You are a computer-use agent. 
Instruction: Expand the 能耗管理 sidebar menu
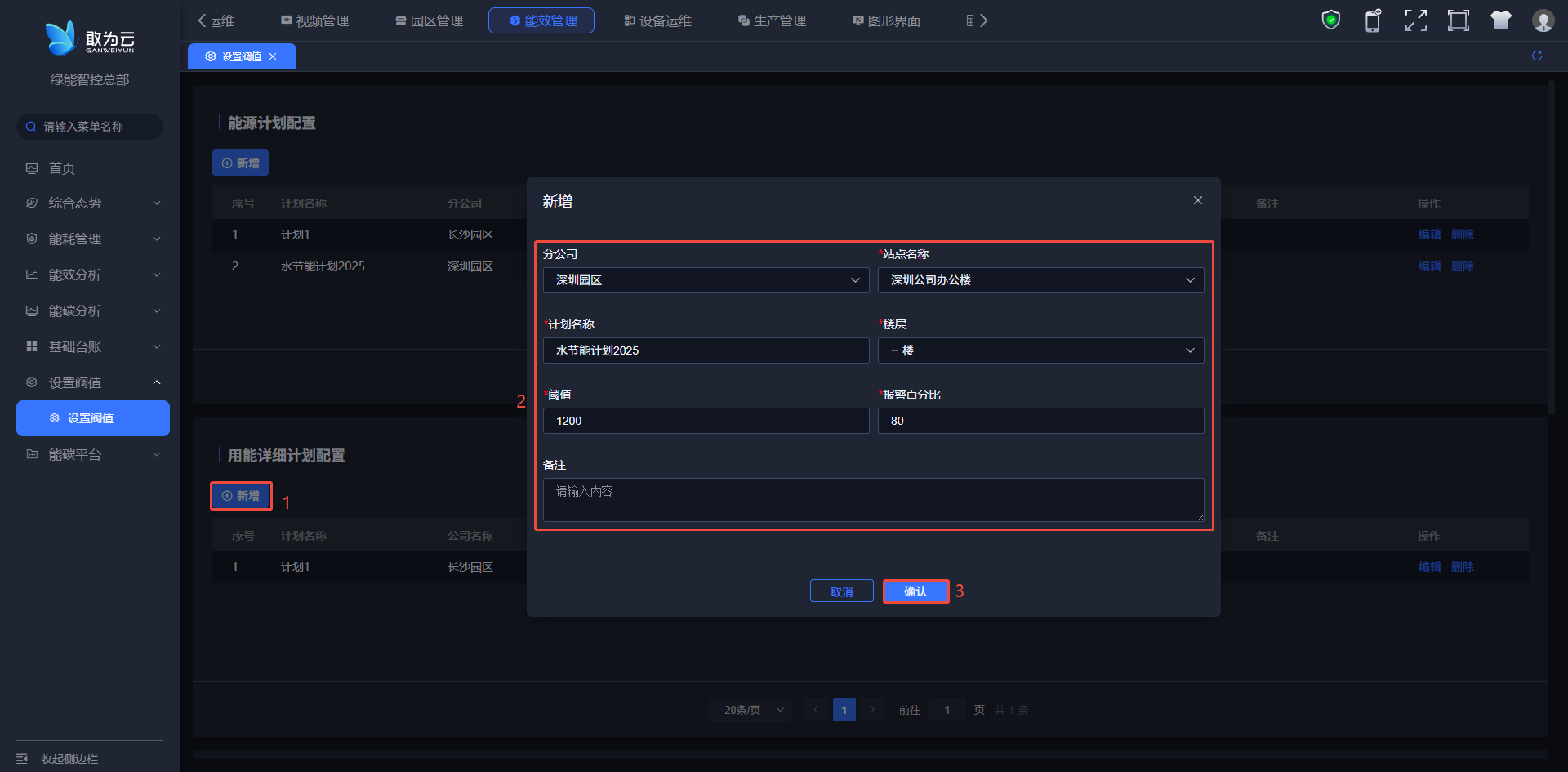pos(157,239)
